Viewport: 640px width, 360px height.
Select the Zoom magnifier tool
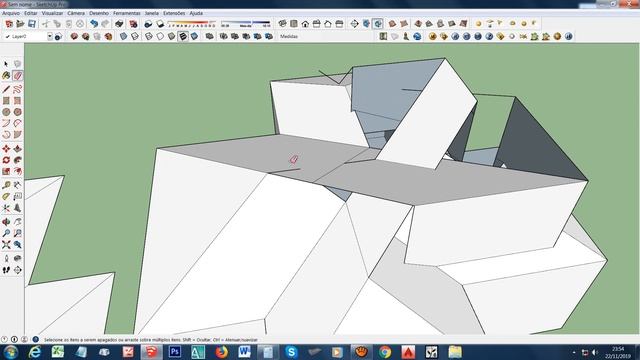[x=6, y=233]
